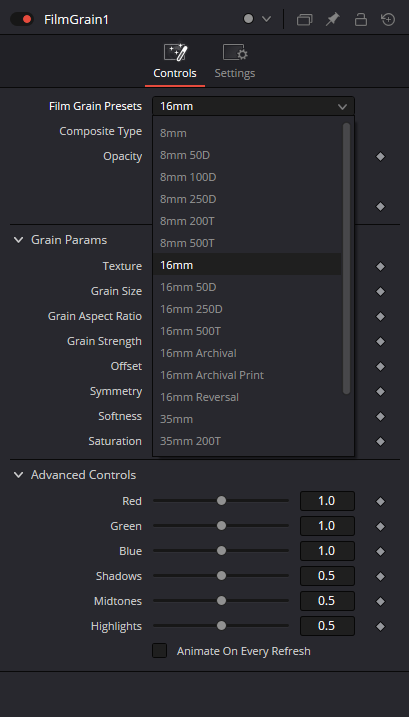Pick the 8mm 200T preset
This screenshot has width=409, height=717.
click(247, 221)
